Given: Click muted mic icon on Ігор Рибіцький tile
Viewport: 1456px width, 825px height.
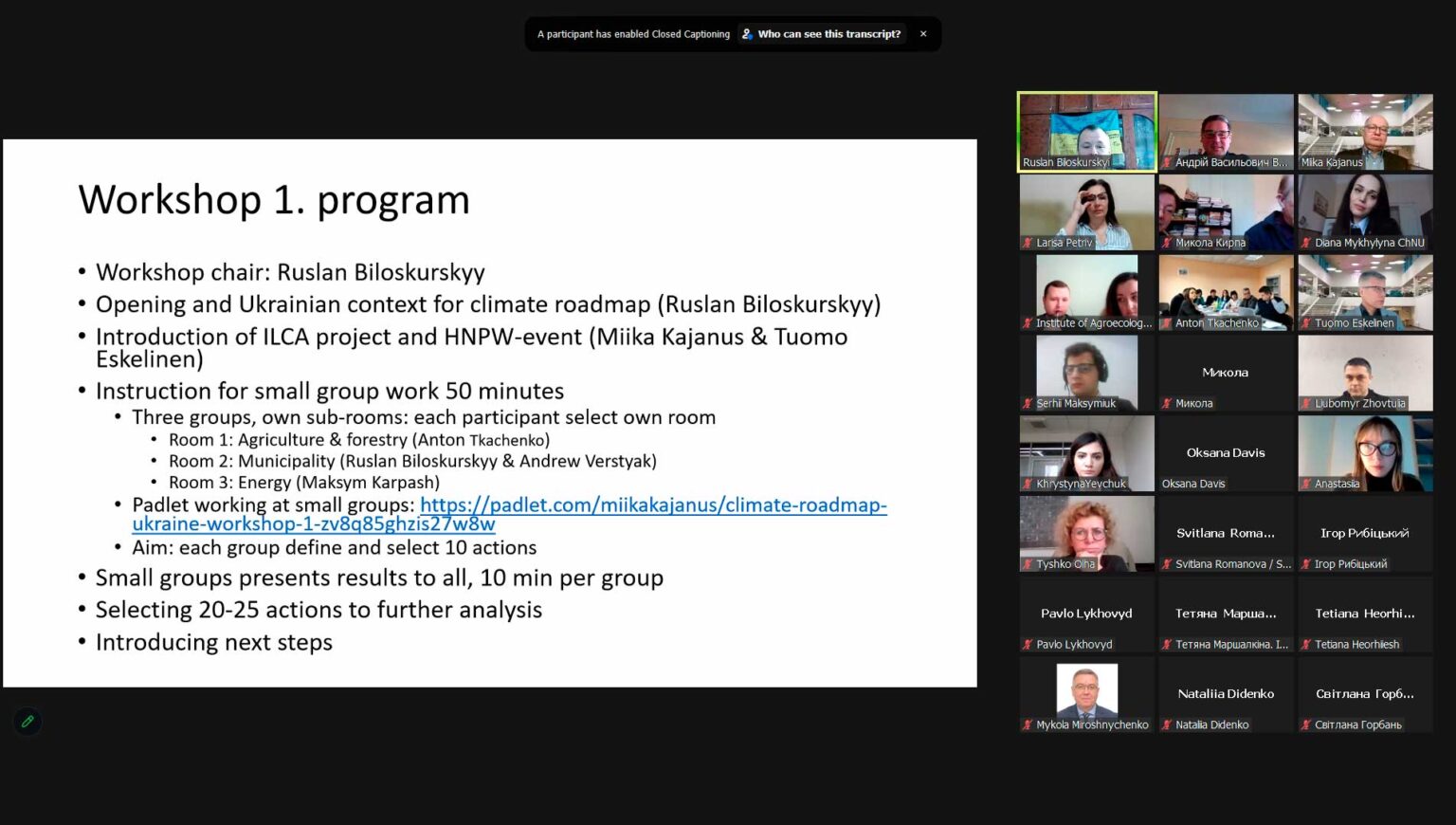Looking at the screenshot, I should (1306, 564).
